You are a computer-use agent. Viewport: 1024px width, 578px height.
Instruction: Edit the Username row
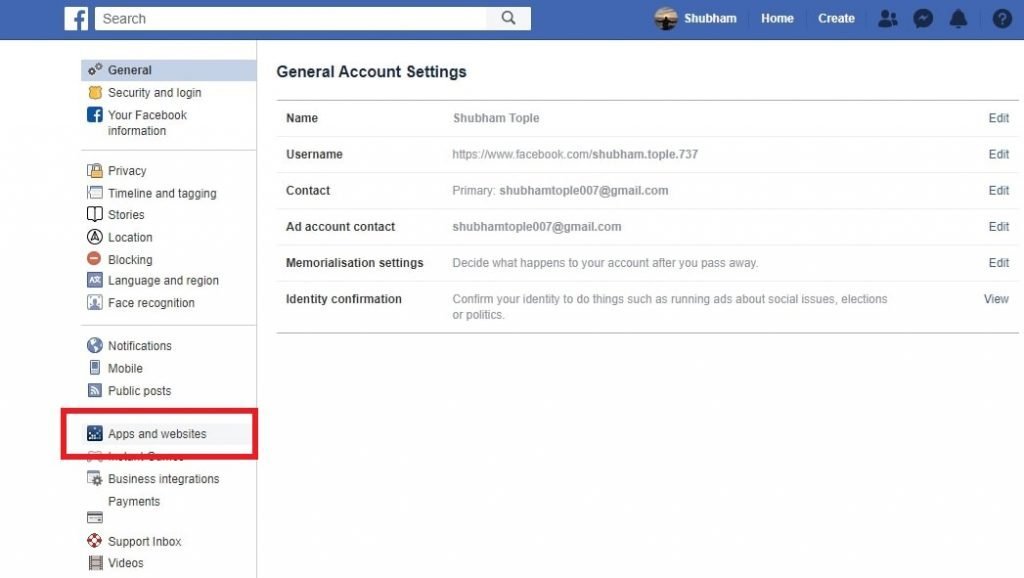point(998,154)
